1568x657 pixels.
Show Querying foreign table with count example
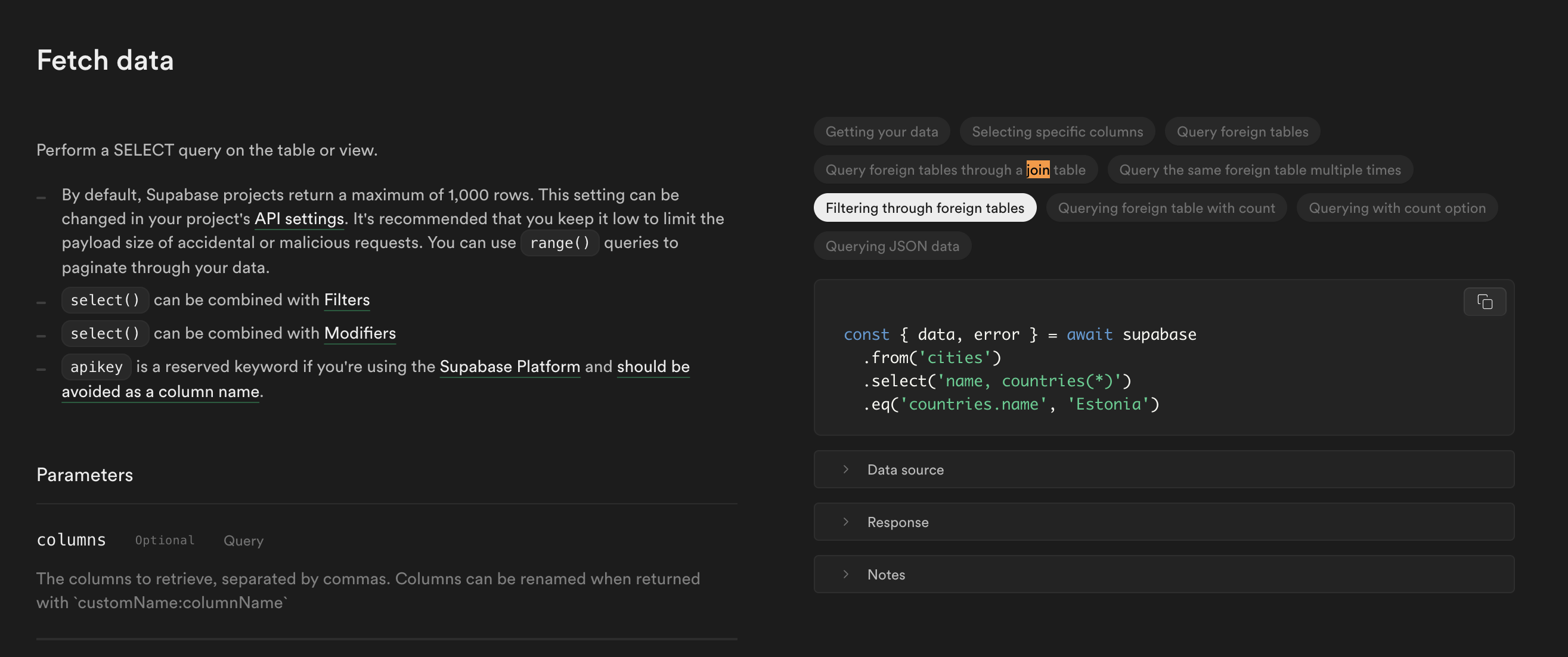(1166, 208)
